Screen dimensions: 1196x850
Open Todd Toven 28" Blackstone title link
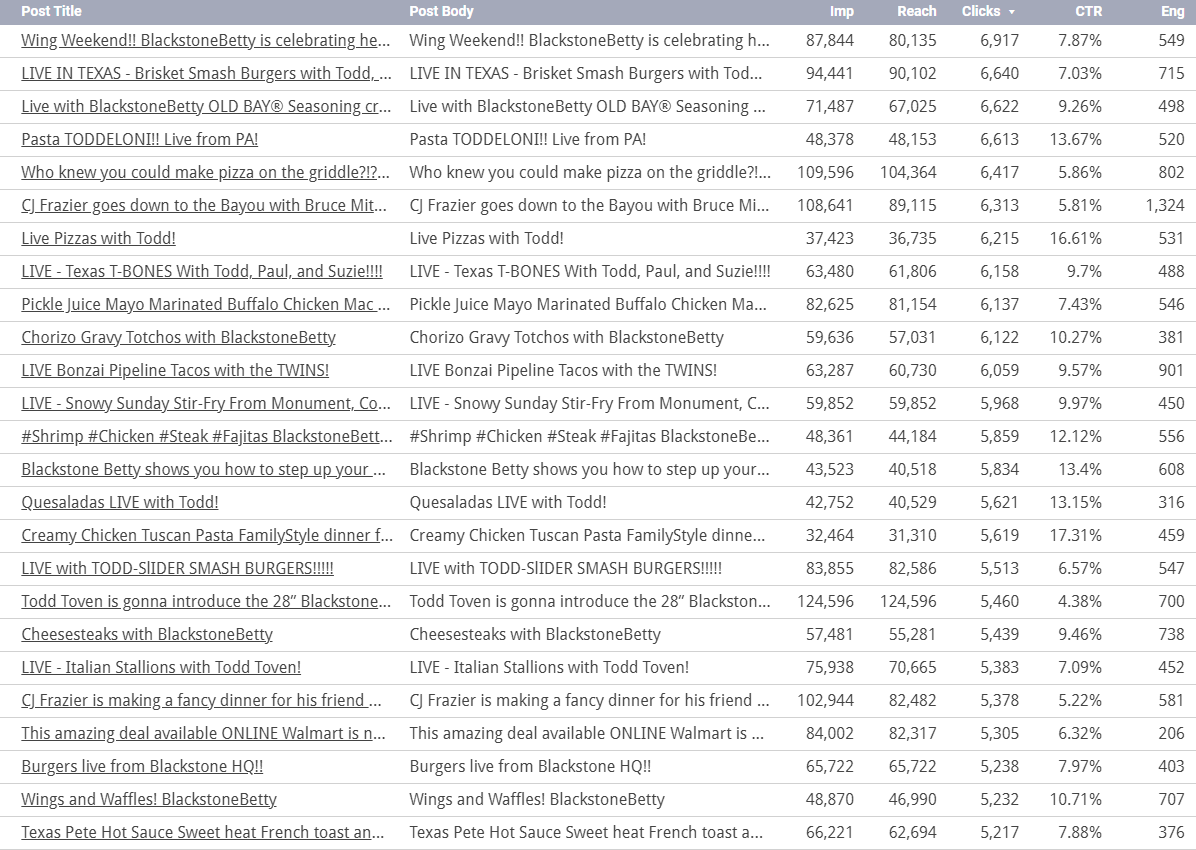click(206, 600)
